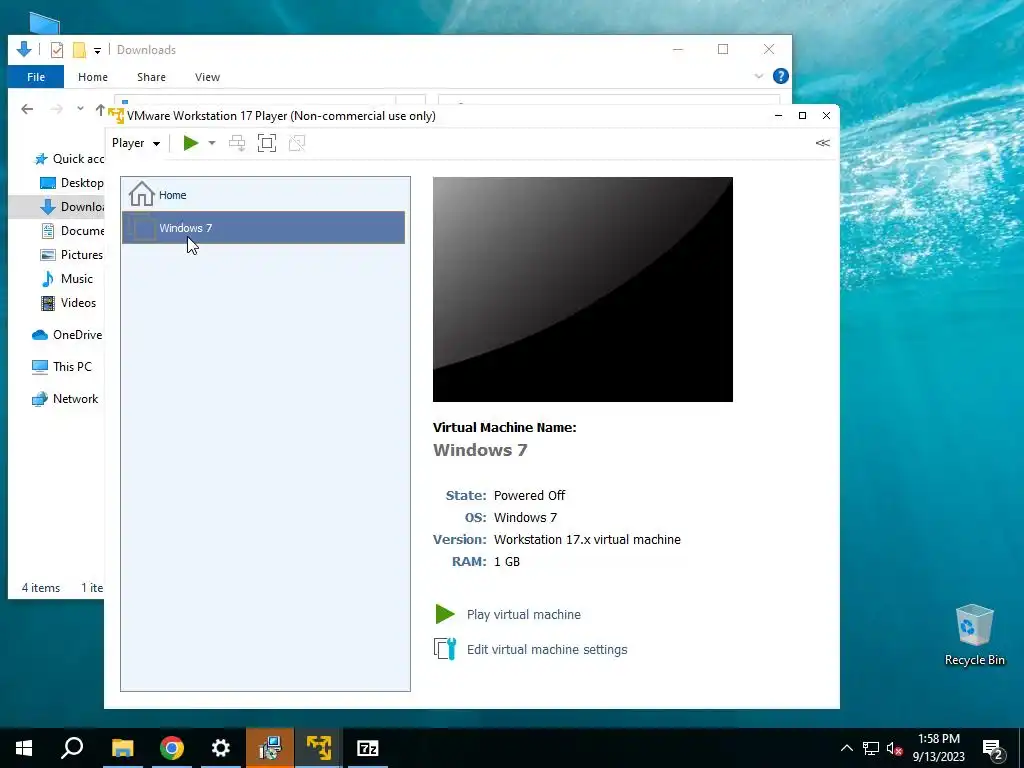Click the Up arrow in Explorer navigation

(100, 109)
